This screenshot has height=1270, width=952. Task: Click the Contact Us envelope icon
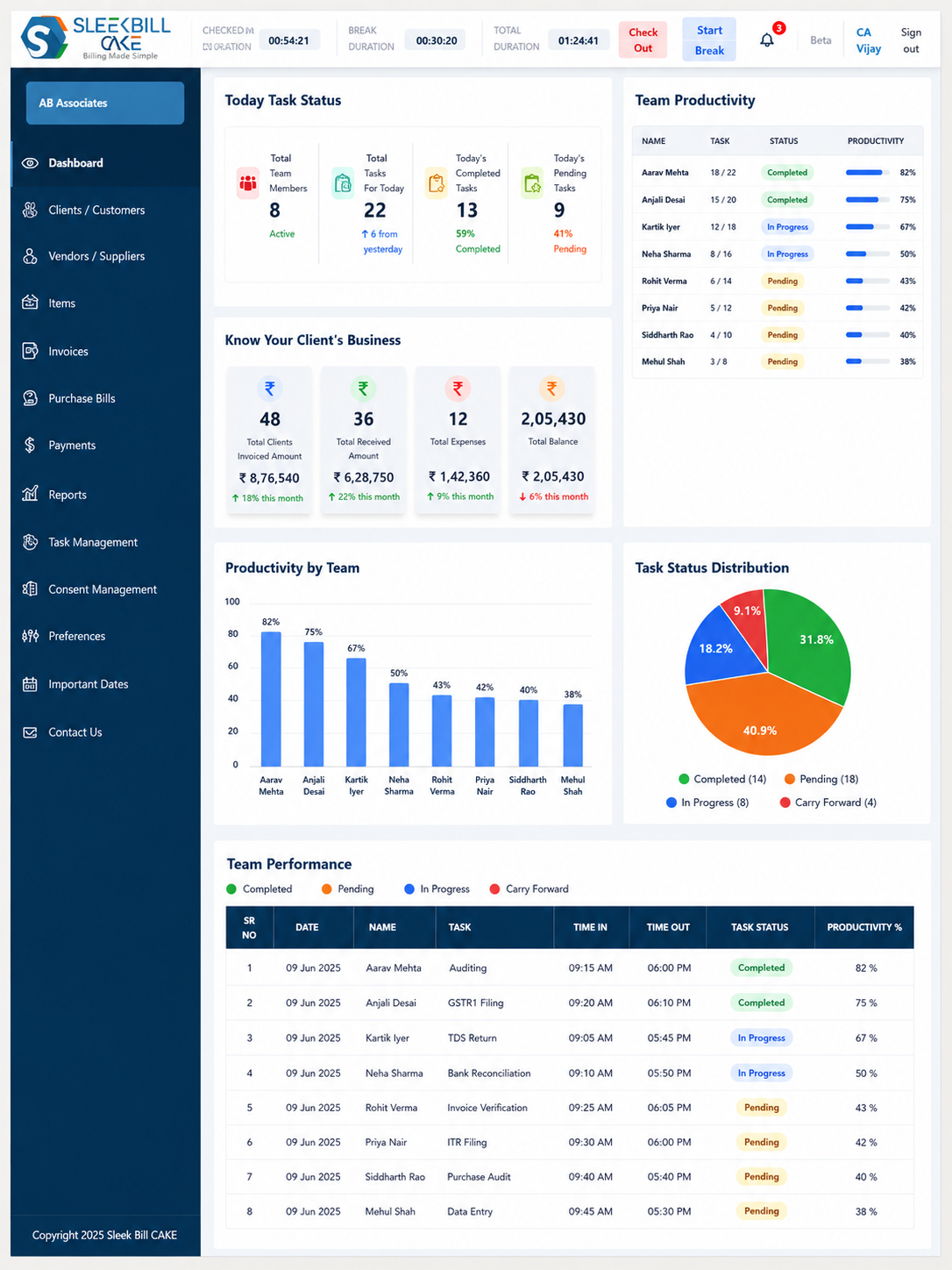pyautogui.click(x=30, y=732)
